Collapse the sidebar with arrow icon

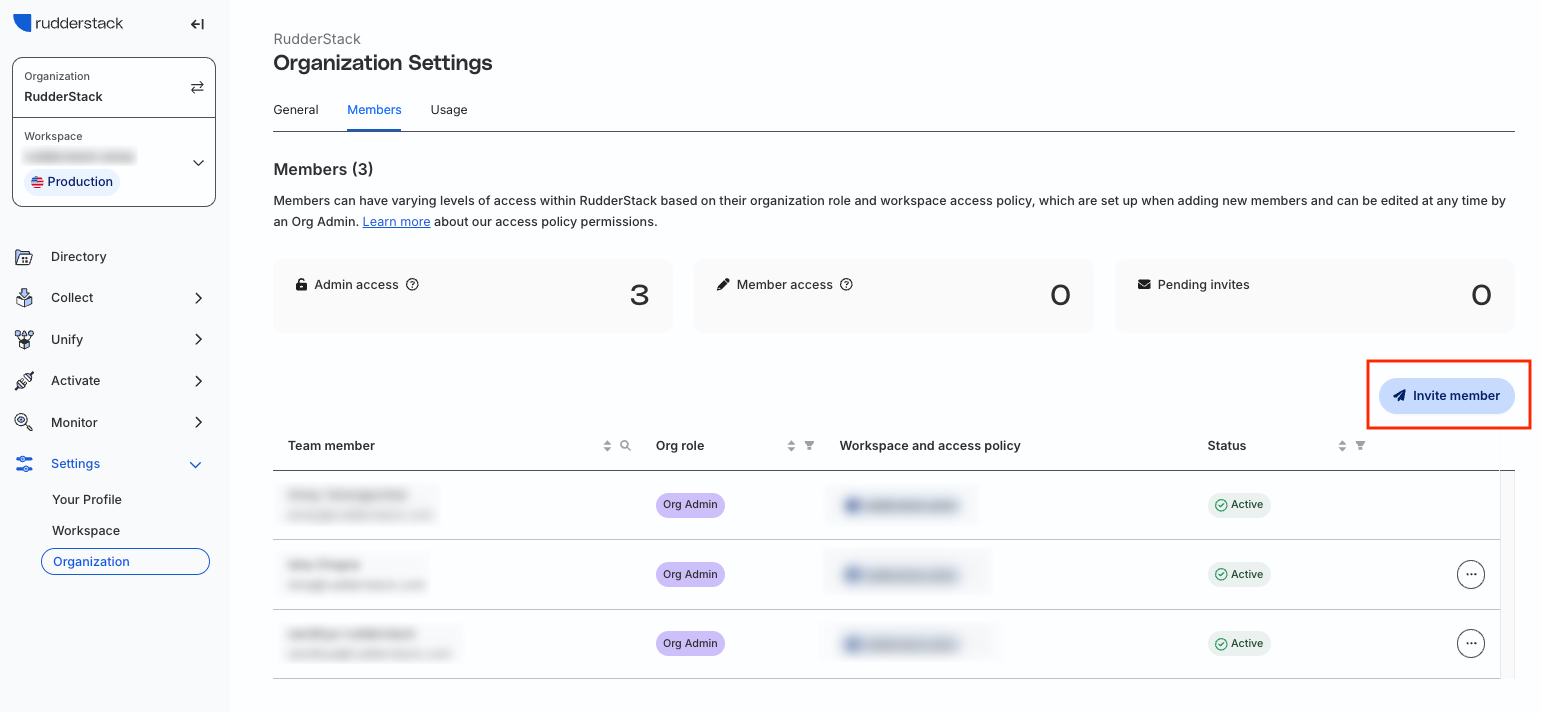(x=197, y=24)
